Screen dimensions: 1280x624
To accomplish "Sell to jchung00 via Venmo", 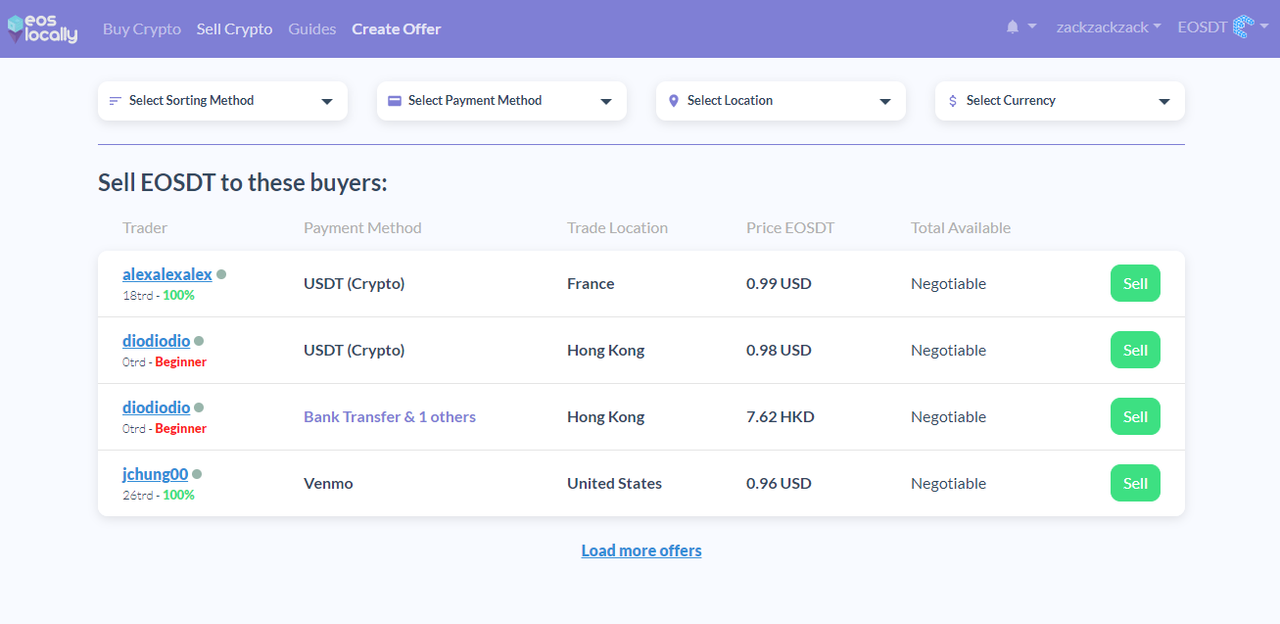I will (x=1135, y=483).
